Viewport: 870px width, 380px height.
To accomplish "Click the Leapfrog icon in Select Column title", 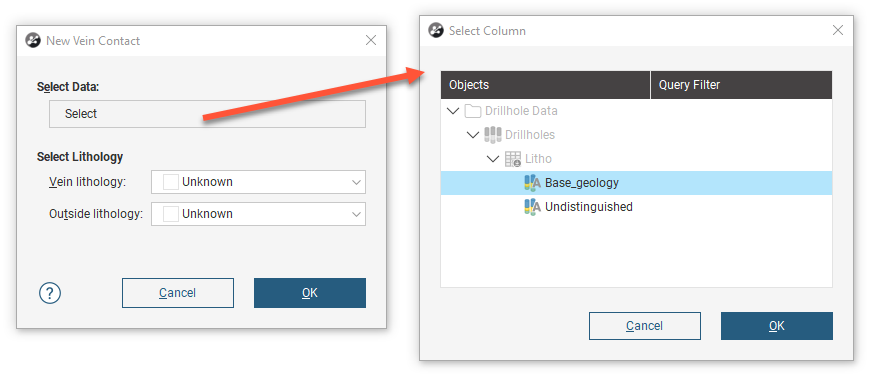I will click(436, 31).
